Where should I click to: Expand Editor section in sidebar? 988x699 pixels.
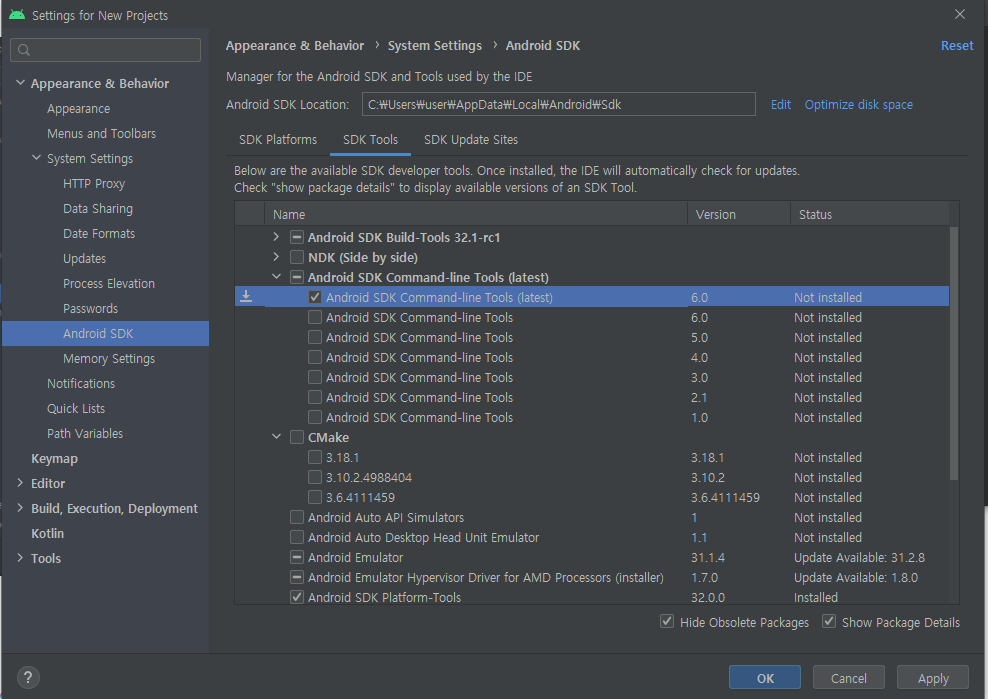pos(20,483)
